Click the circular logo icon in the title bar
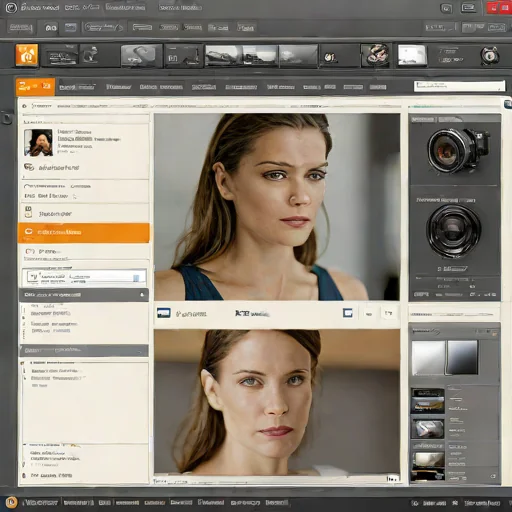 click(11, 8)
